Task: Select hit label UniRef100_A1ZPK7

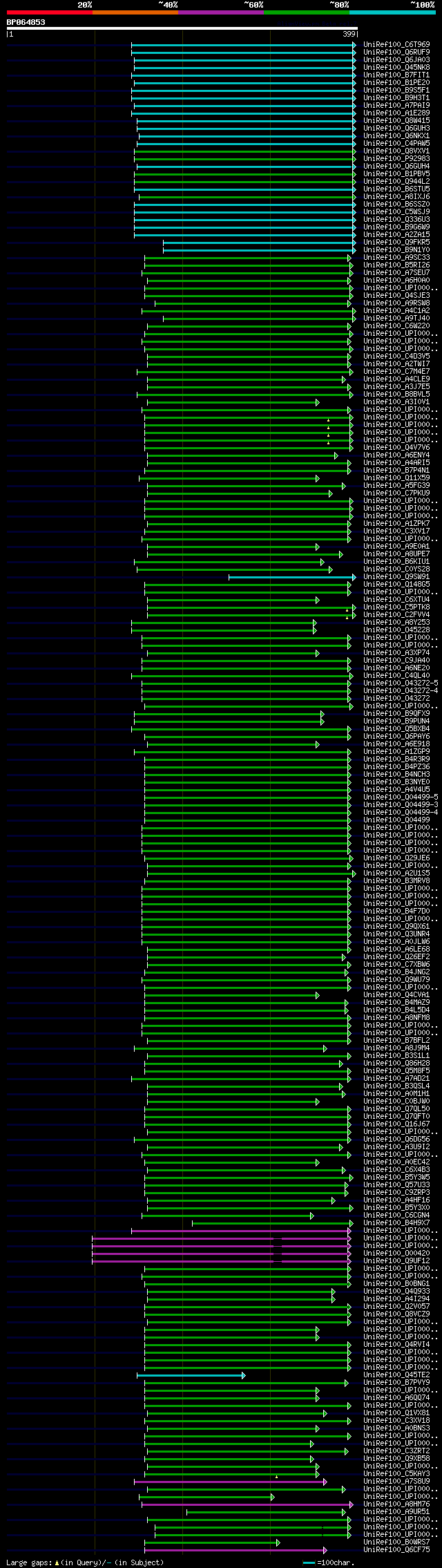Action: pos(396,524)
